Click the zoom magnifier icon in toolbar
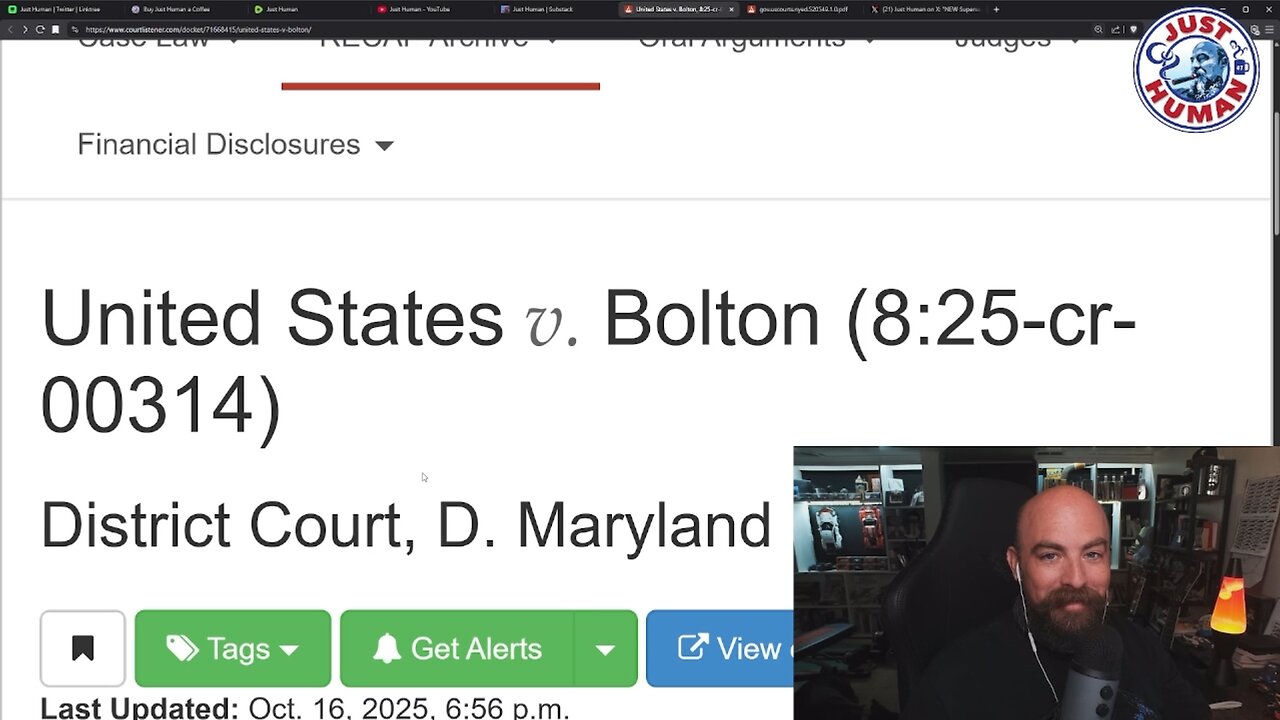 [x=1099, y=30]
